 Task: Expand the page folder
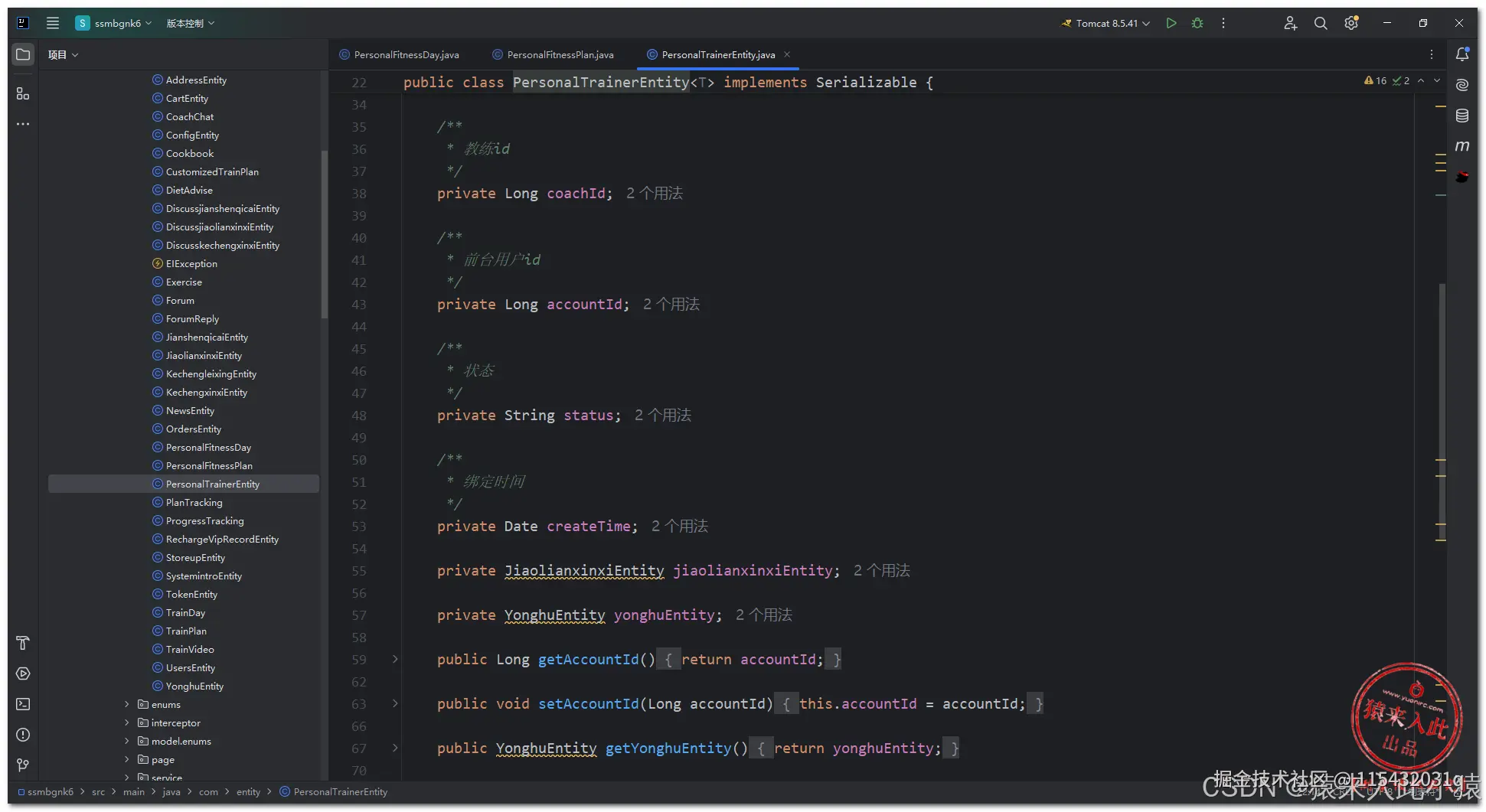click(x=127, y=759)
